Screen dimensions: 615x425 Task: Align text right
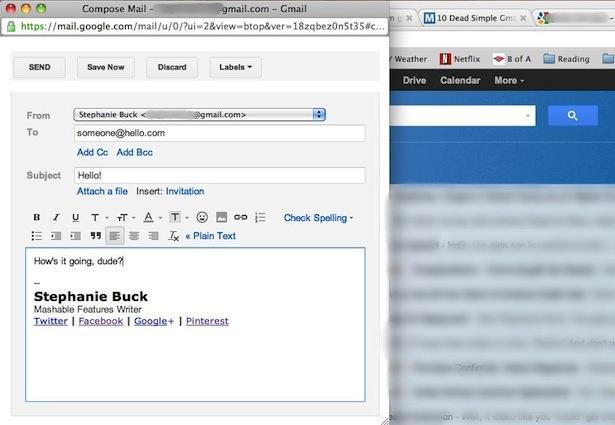point(153,236)
